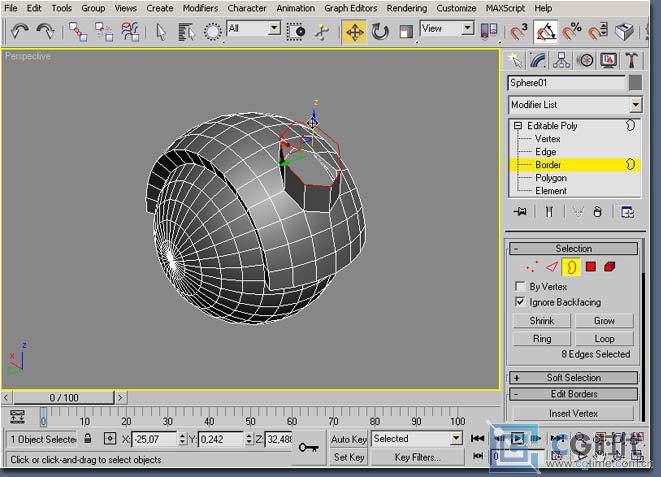Open the Select by Name list icon
661x477 pixels.
click(185, 32)
